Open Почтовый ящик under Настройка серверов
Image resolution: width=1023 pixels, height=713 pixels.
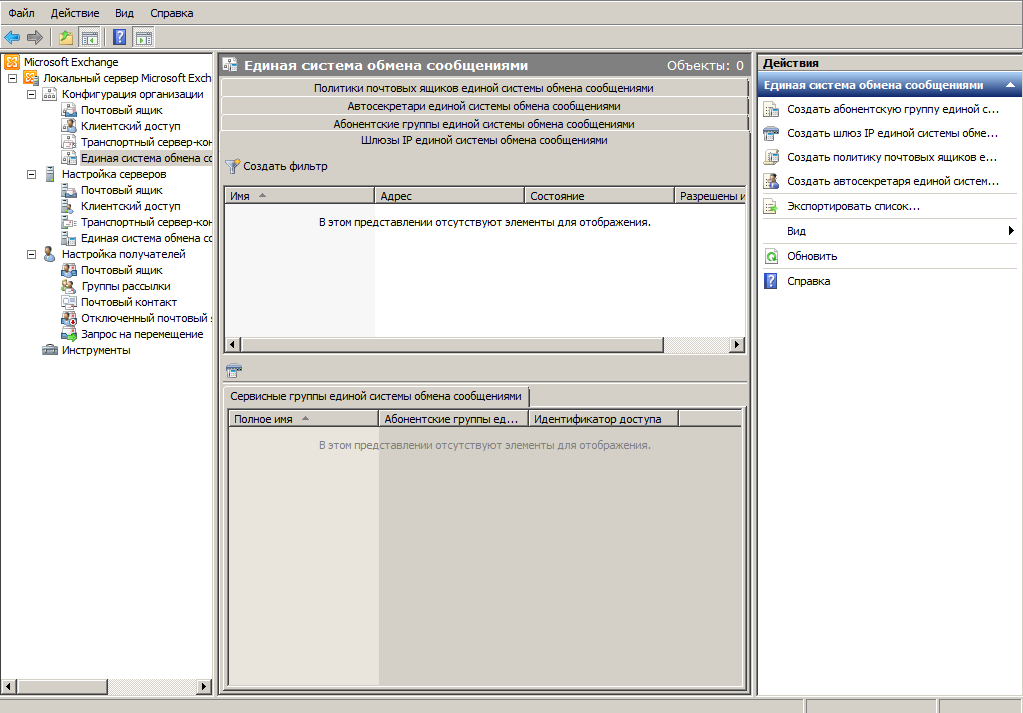121,190
